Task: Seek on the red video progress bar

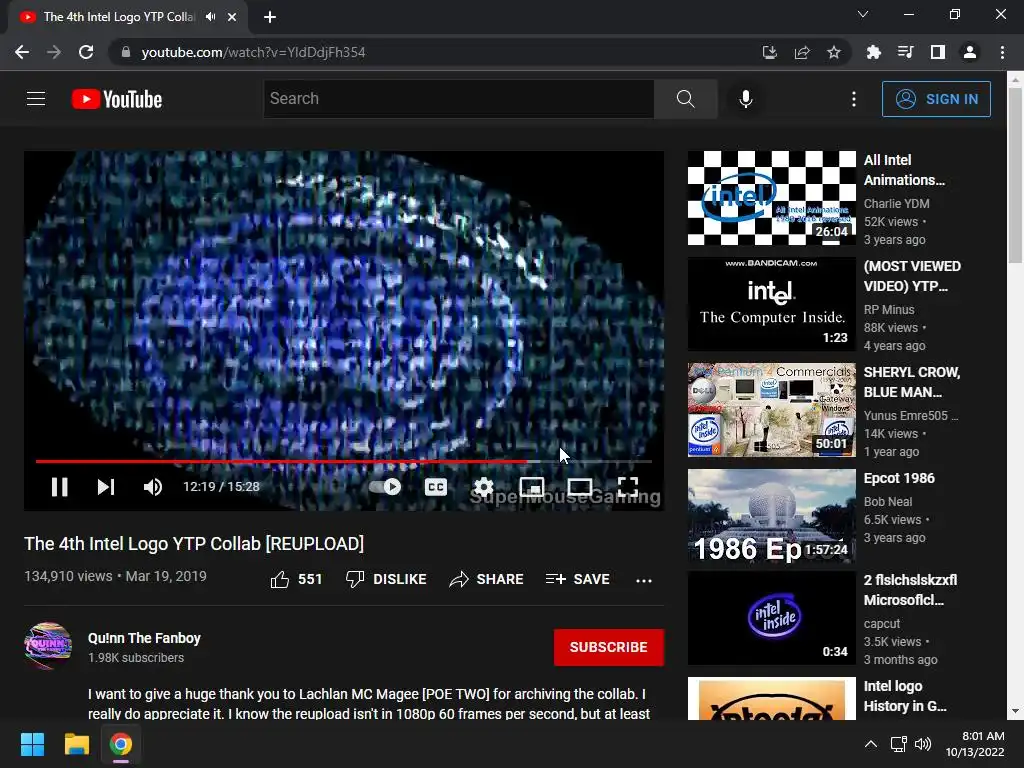Action: [344, 461]
